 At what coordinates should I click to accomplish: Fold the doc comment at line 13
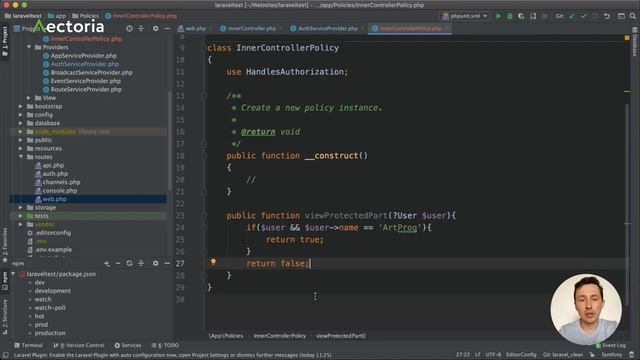[204, 96]
